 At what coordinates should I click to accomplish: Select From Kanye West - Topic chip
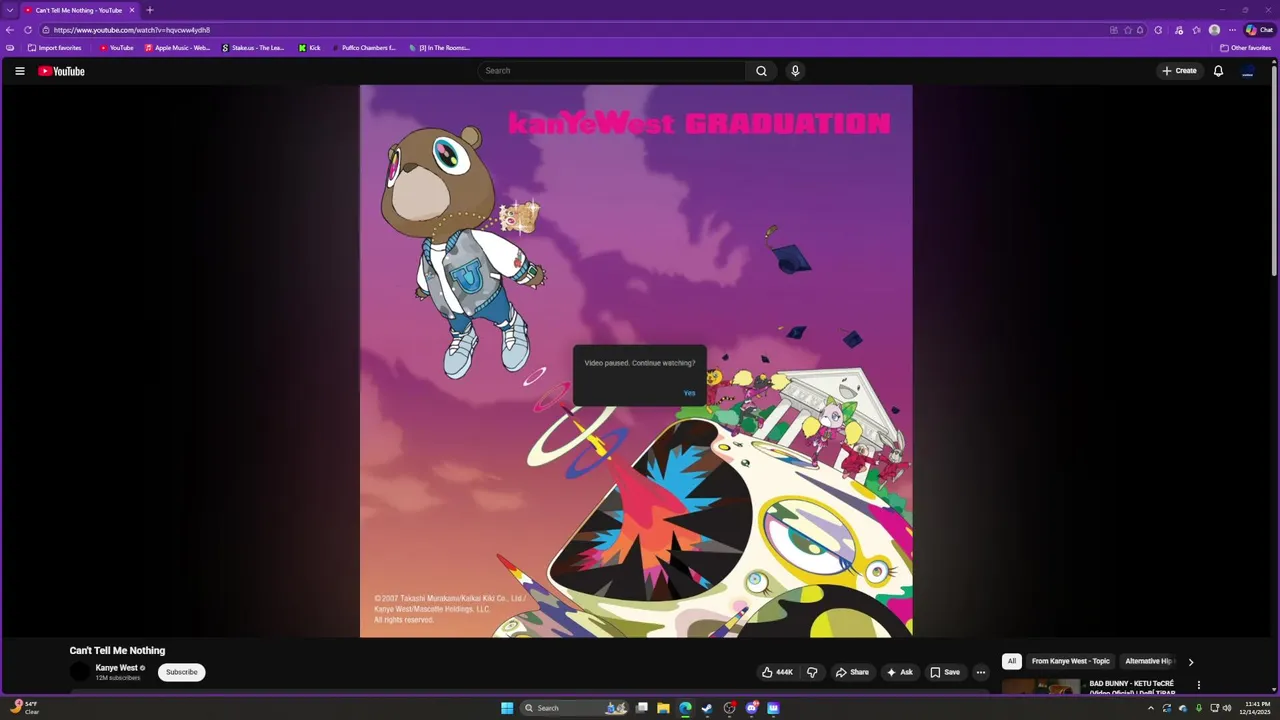(1070, 661)
